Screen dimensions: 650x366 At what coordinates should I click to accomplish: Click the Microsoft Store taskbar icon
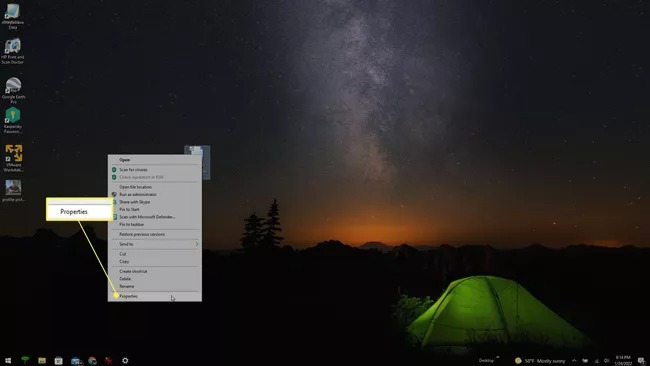coord(58,361)
